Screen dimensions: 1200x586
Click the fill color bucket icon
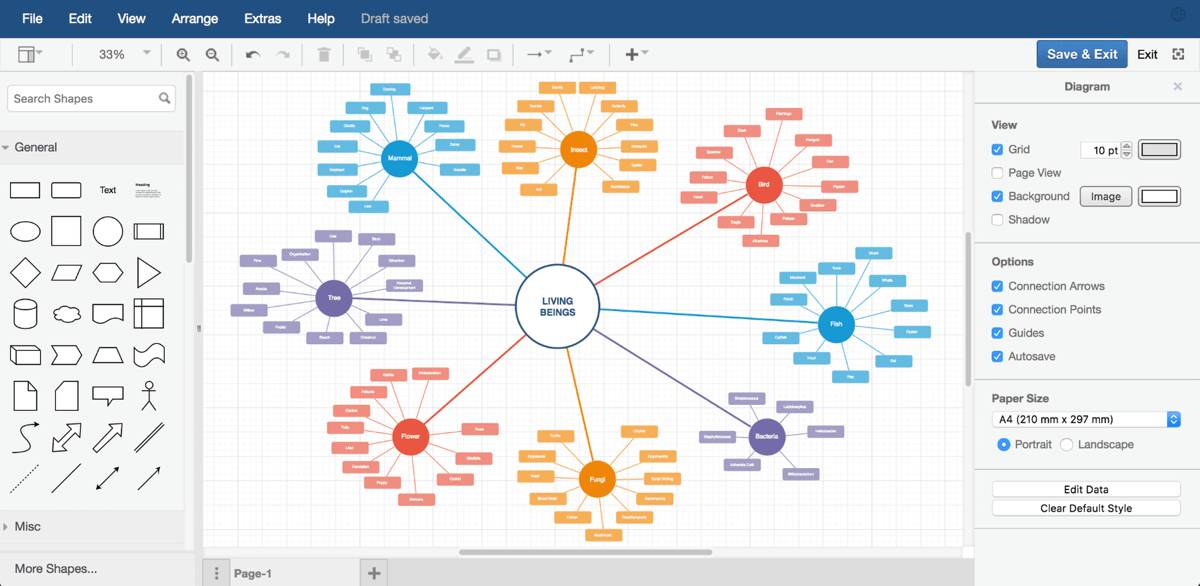(x=435, y=55)
